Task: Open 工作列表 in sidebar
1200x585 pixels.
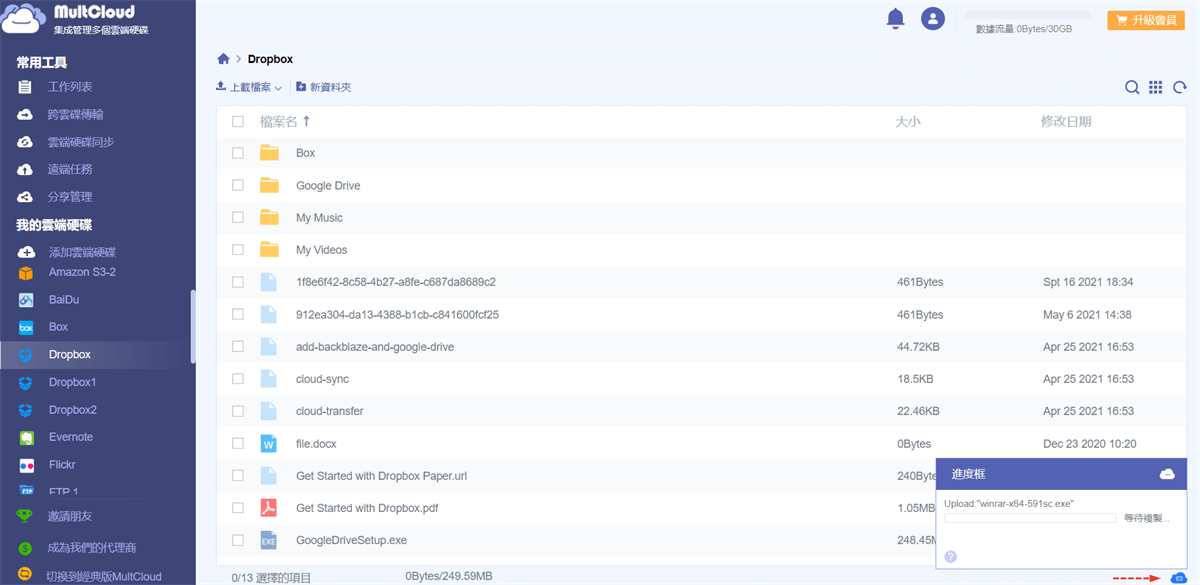Action: [x=70, y=87]
